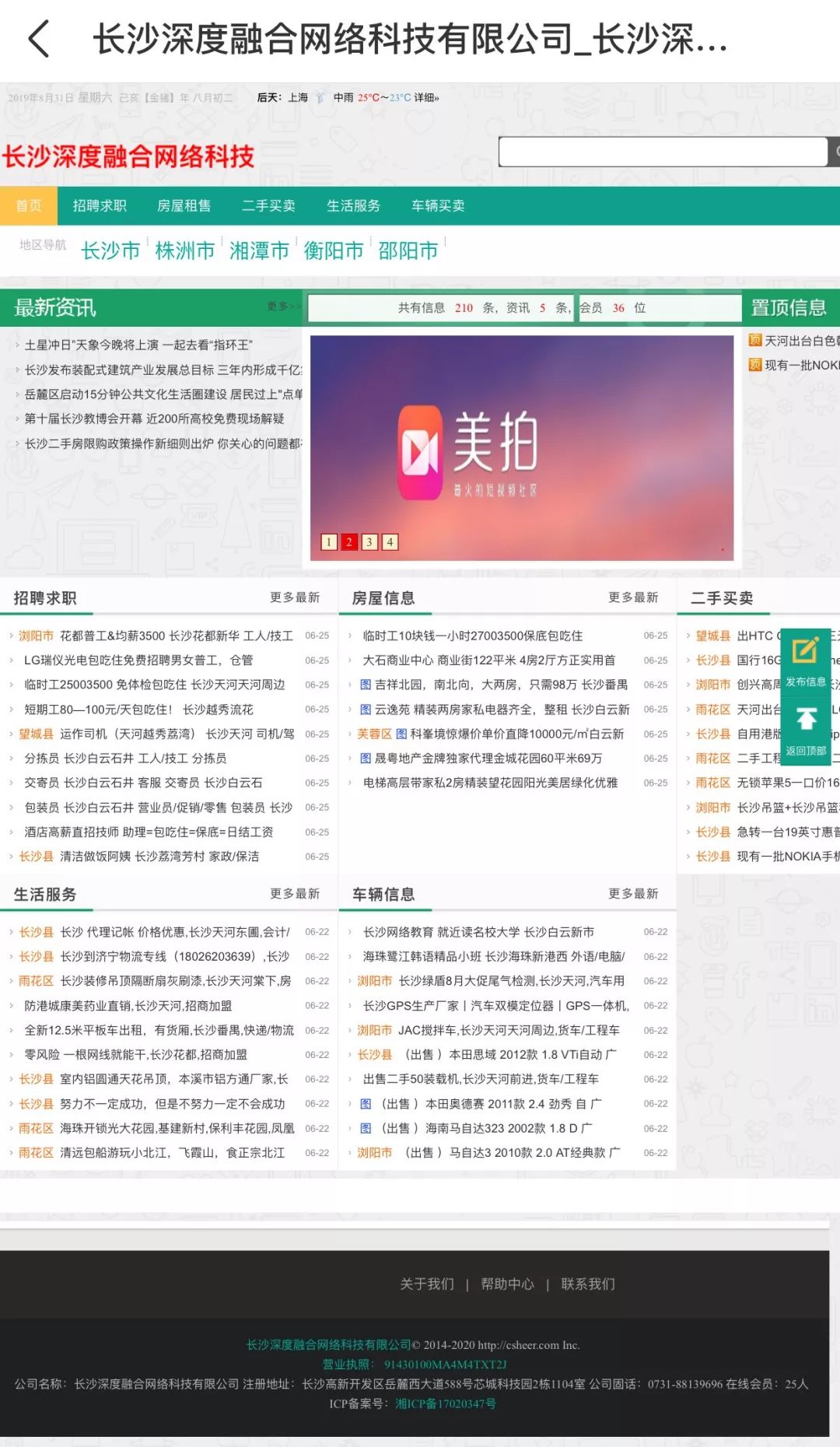Screen dimensions: 840x1447
Task: Open news 第十届长沙教博会开幕
Action: (x=154, y=419)
